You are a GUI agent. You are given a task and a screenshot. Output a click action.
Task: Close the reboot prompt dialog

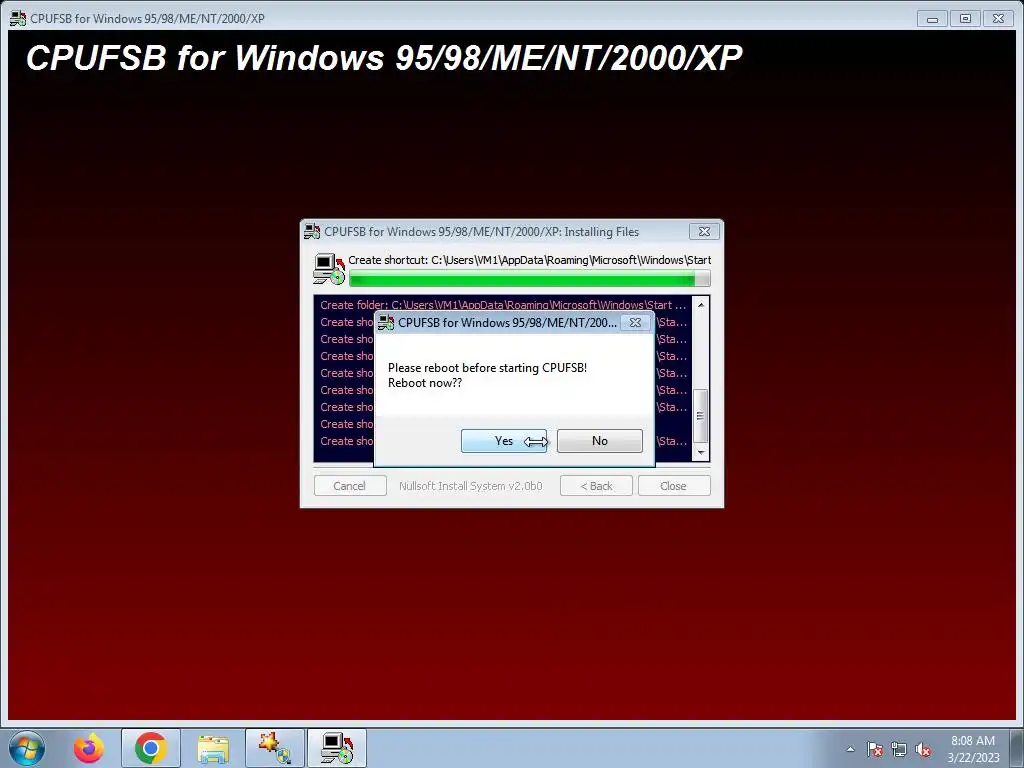click(635, 323)
